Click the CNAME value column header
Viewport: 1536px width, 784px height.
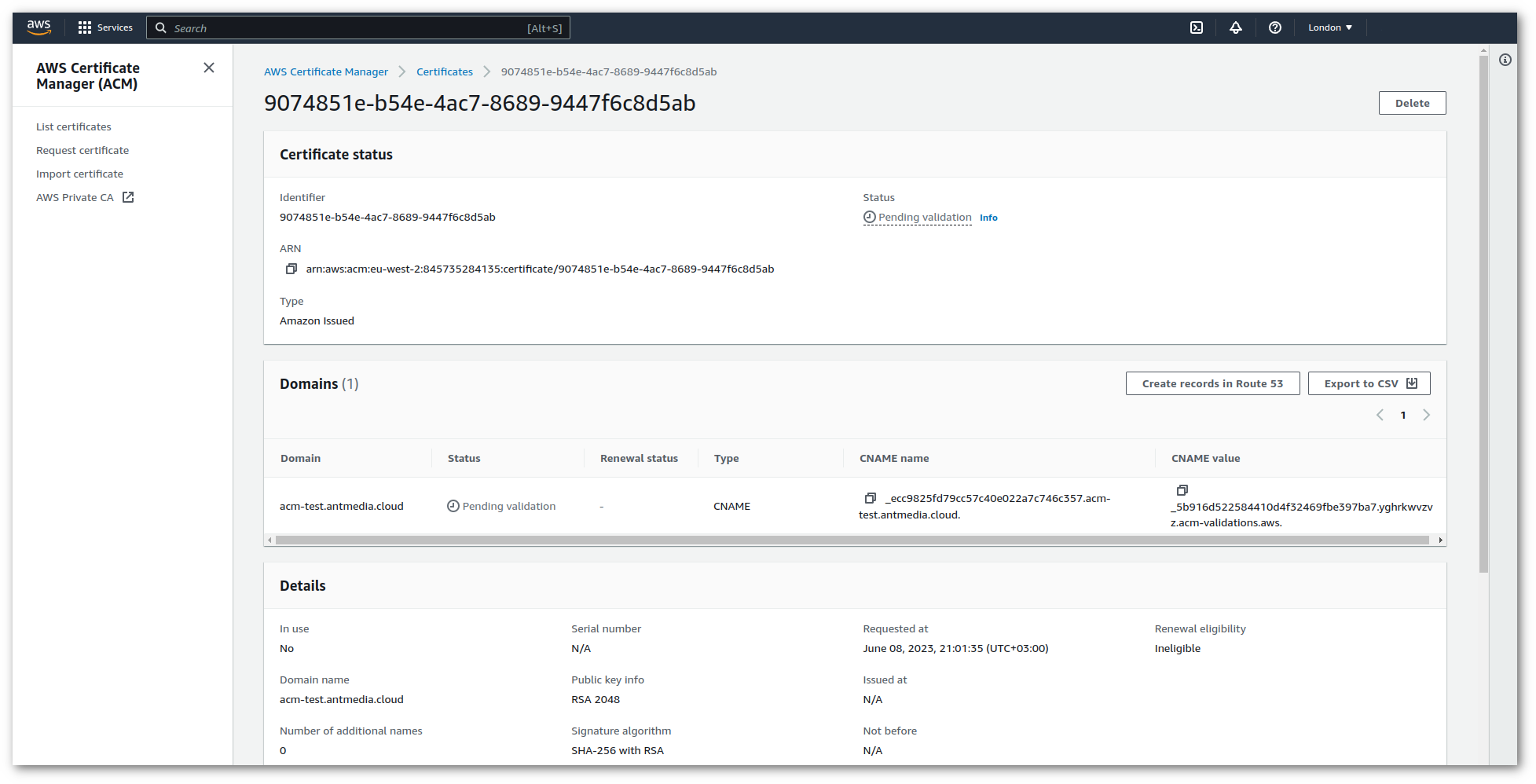tap(1205, 458)
